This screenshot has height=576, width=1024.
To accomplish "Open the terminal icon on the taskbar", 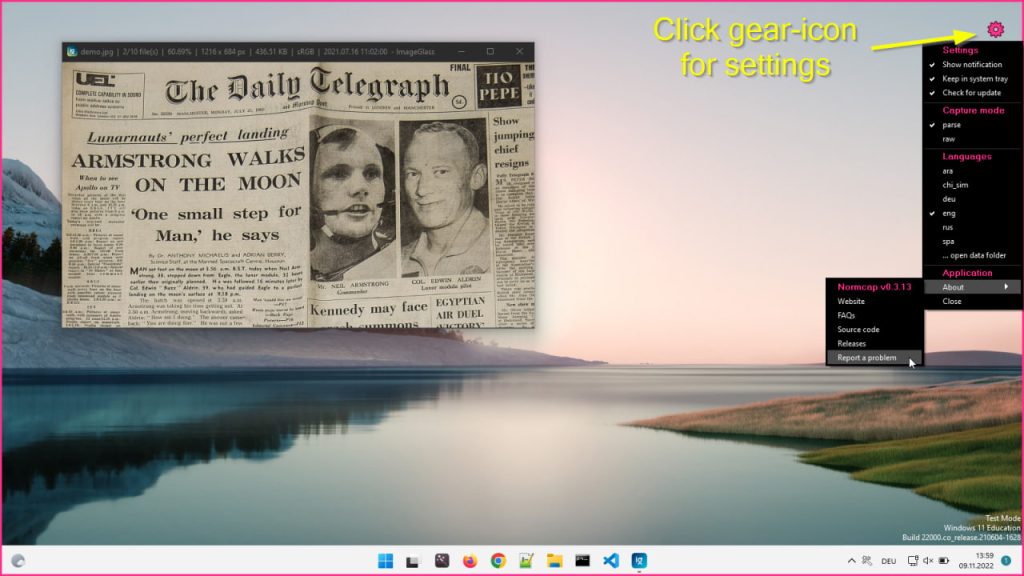I will [x=583, y=561].
